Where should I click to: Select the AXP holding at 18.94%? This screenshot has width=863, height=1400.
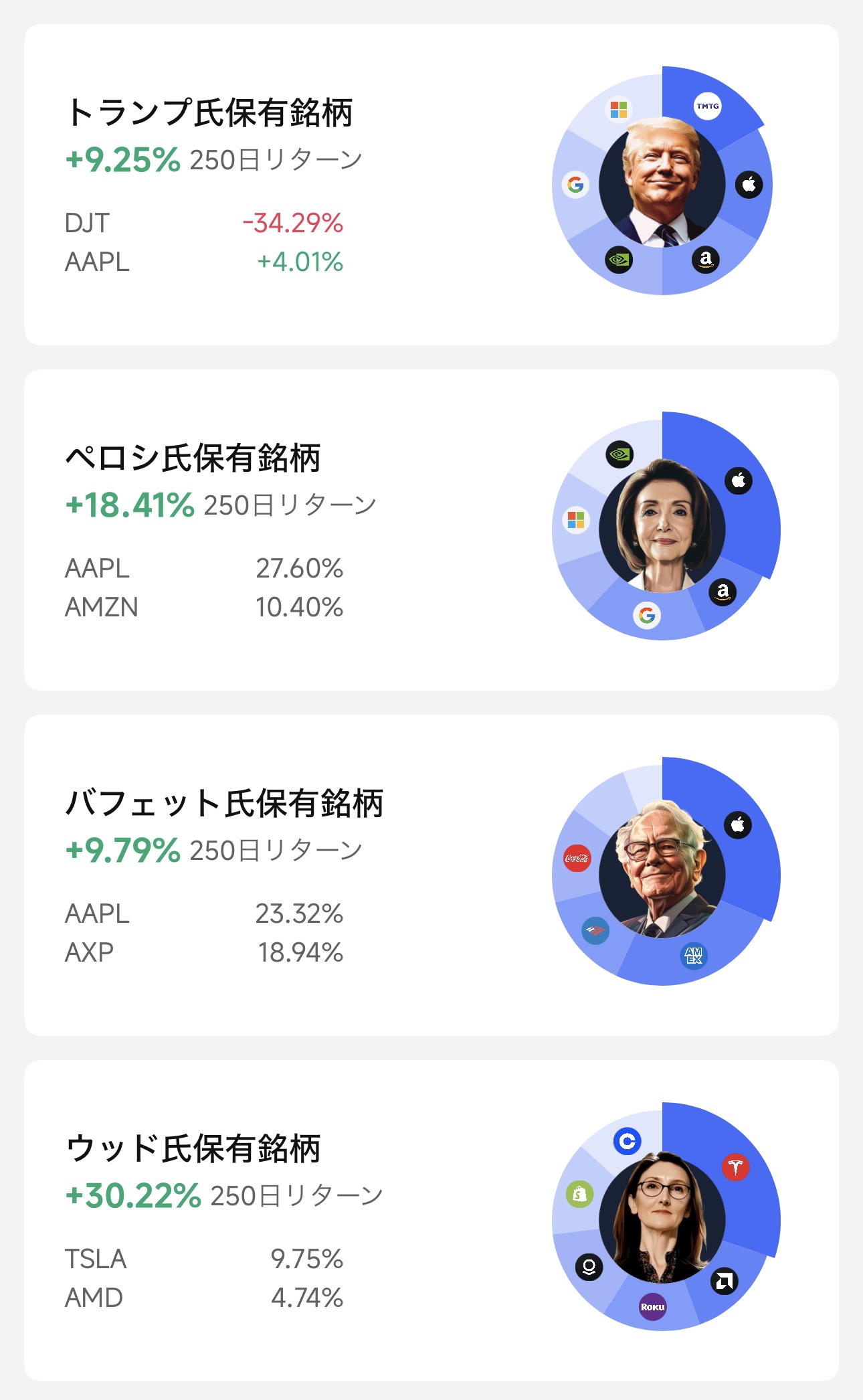tap(203, 952)
